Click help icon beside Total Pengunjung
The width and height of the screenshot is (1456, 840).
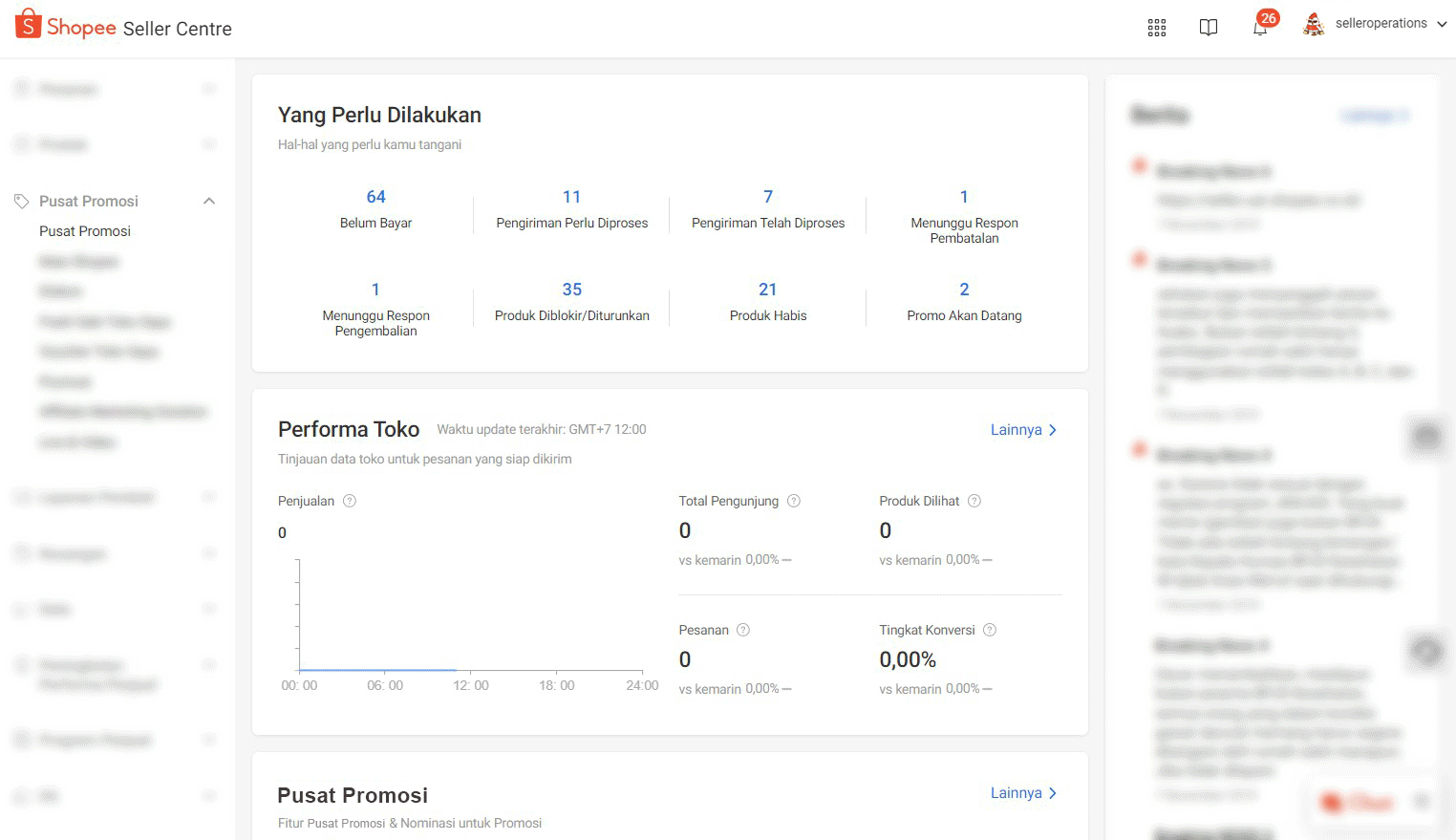click(x=794, y=501)
